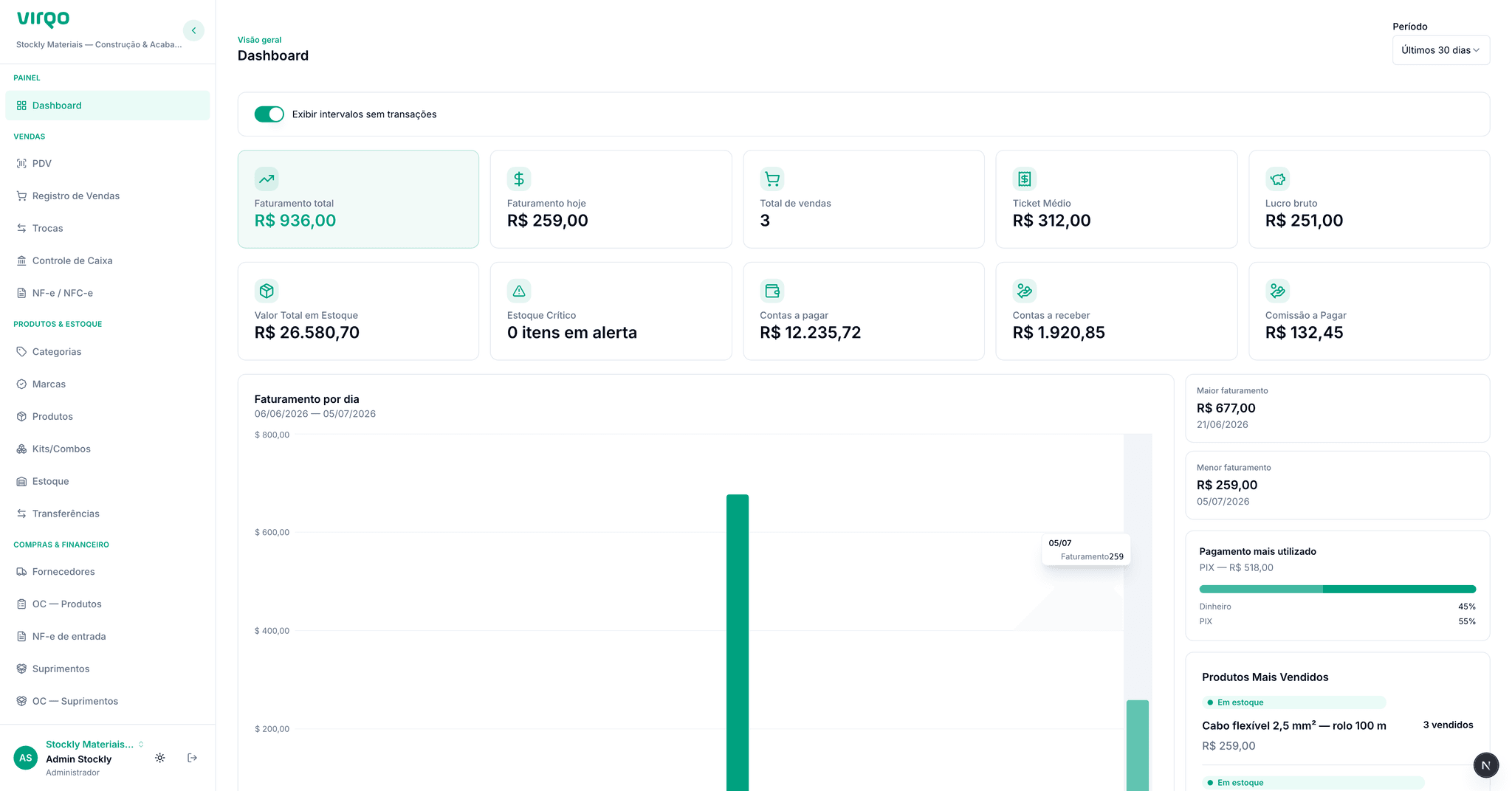Click the Total de vendas card
Viewport: 1512px width, 791px height.
[x=864, y=199]
